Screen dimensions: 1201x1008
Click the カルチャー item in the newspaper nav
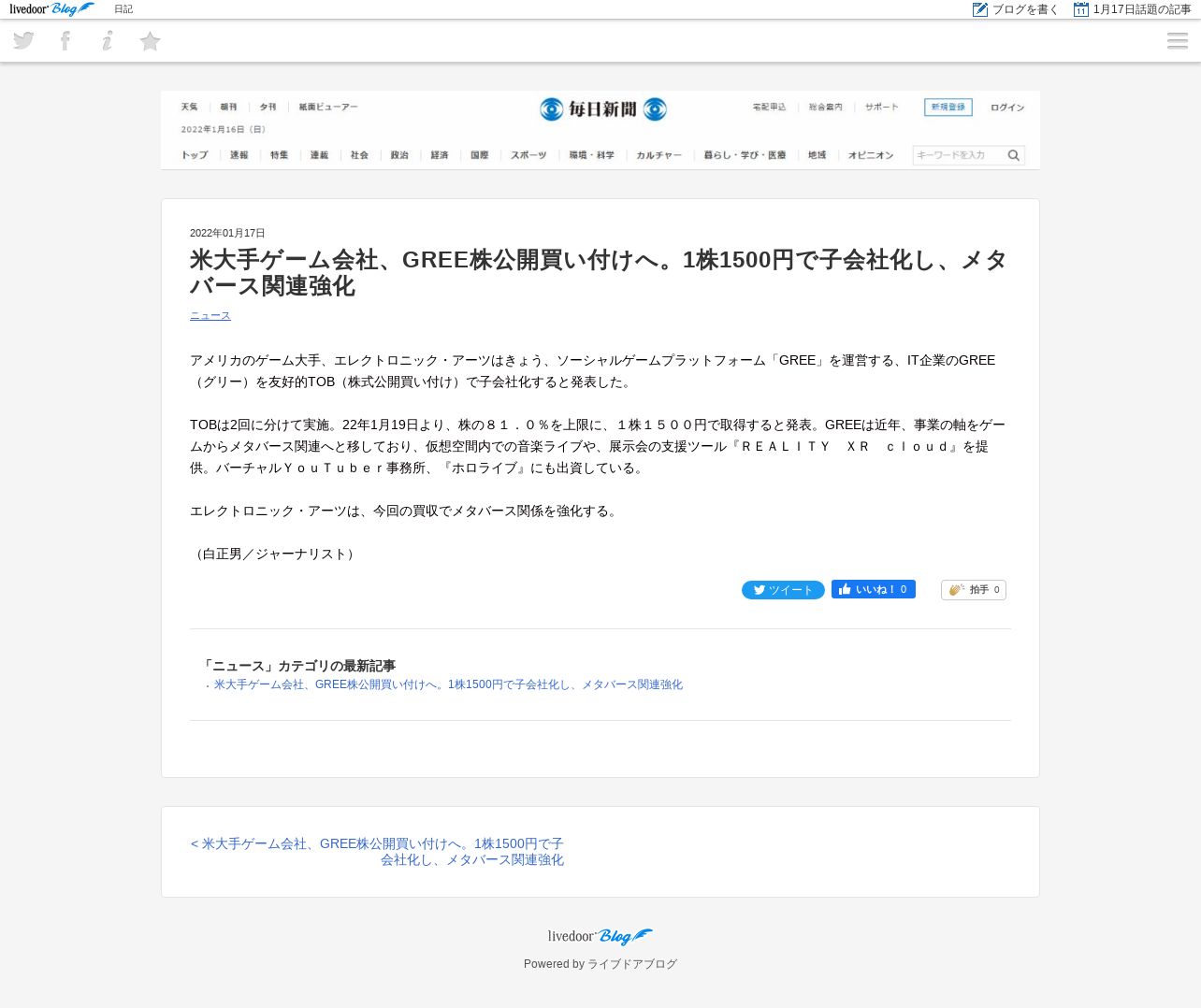coord(659,155)
